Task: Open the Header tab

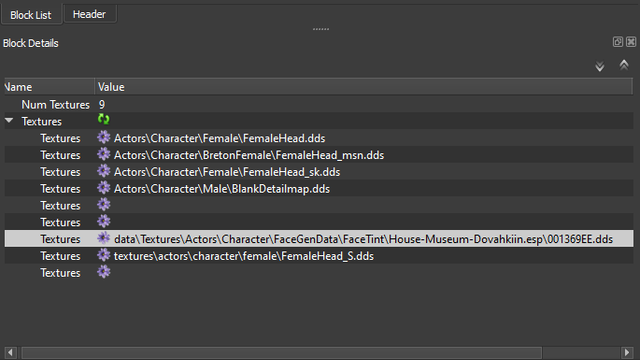Action: coord(89,14)
